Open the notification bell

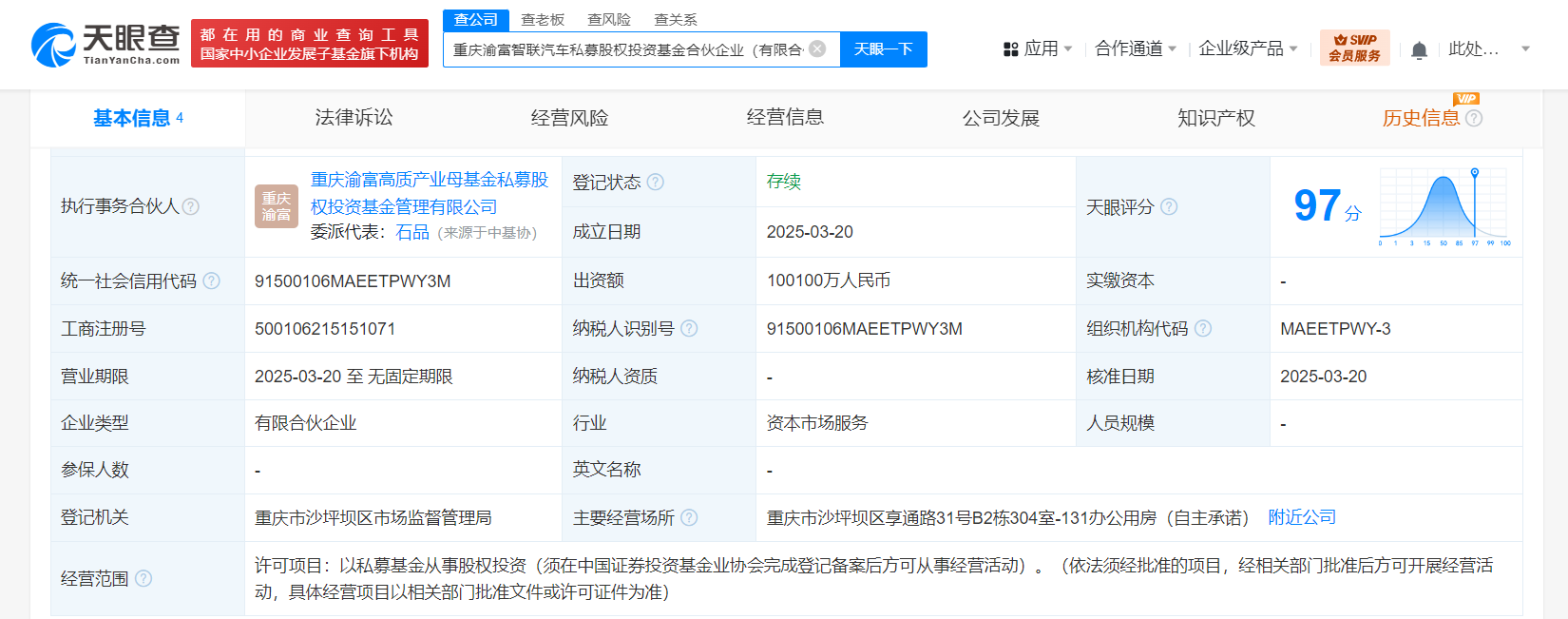pyautogui.click(x=1419, y=49)
